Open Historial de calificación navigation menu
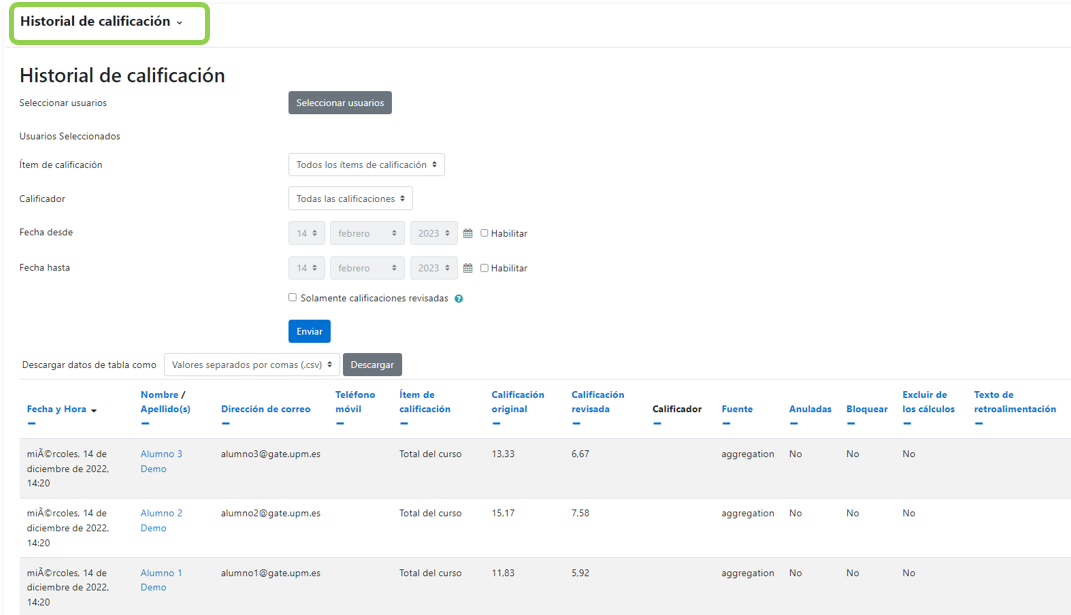1071x615 pixels. (x=102, y=22)
